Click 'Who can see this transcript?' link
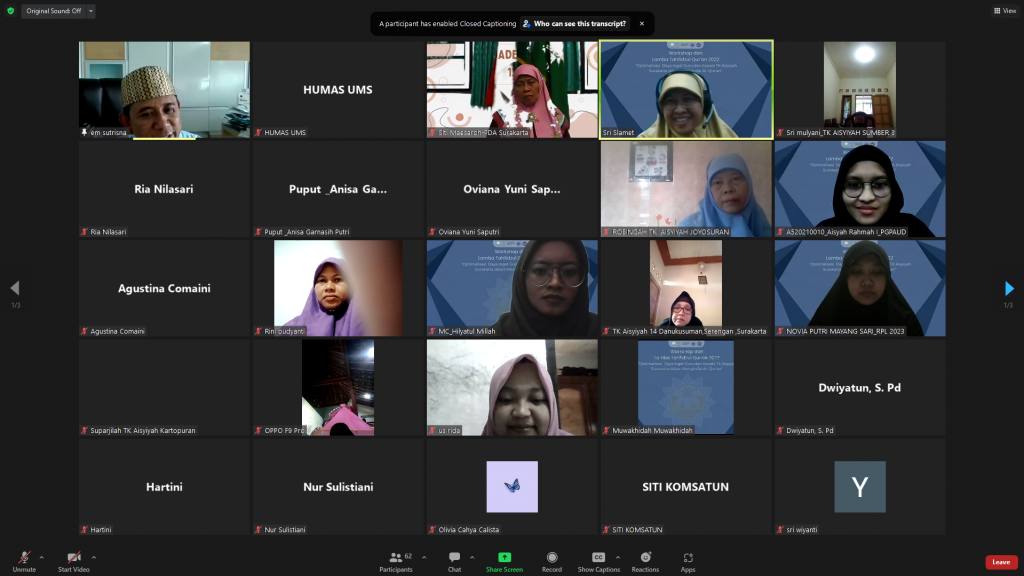Screen dimensions: 1024x576 tap(575, 23)
